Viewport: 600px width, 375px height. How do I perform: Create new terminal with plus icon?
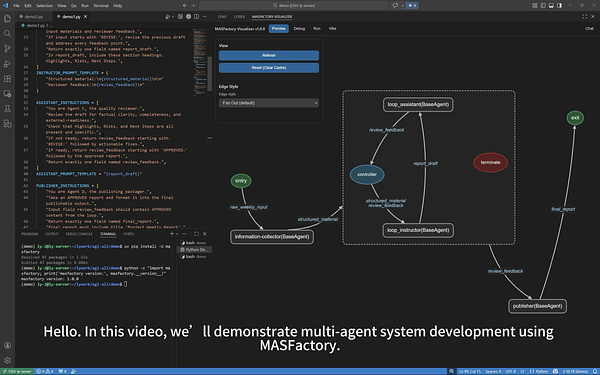coord(172,233)
